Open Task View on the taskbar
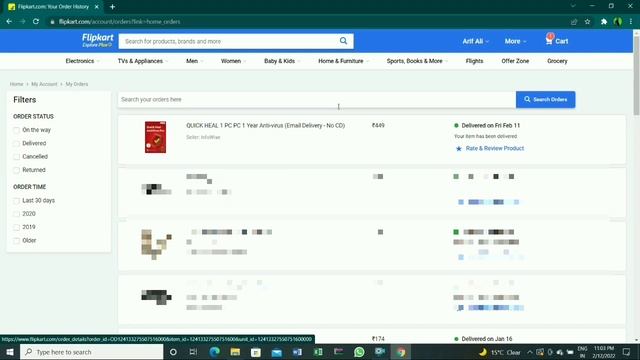 [x=193, y=352]
